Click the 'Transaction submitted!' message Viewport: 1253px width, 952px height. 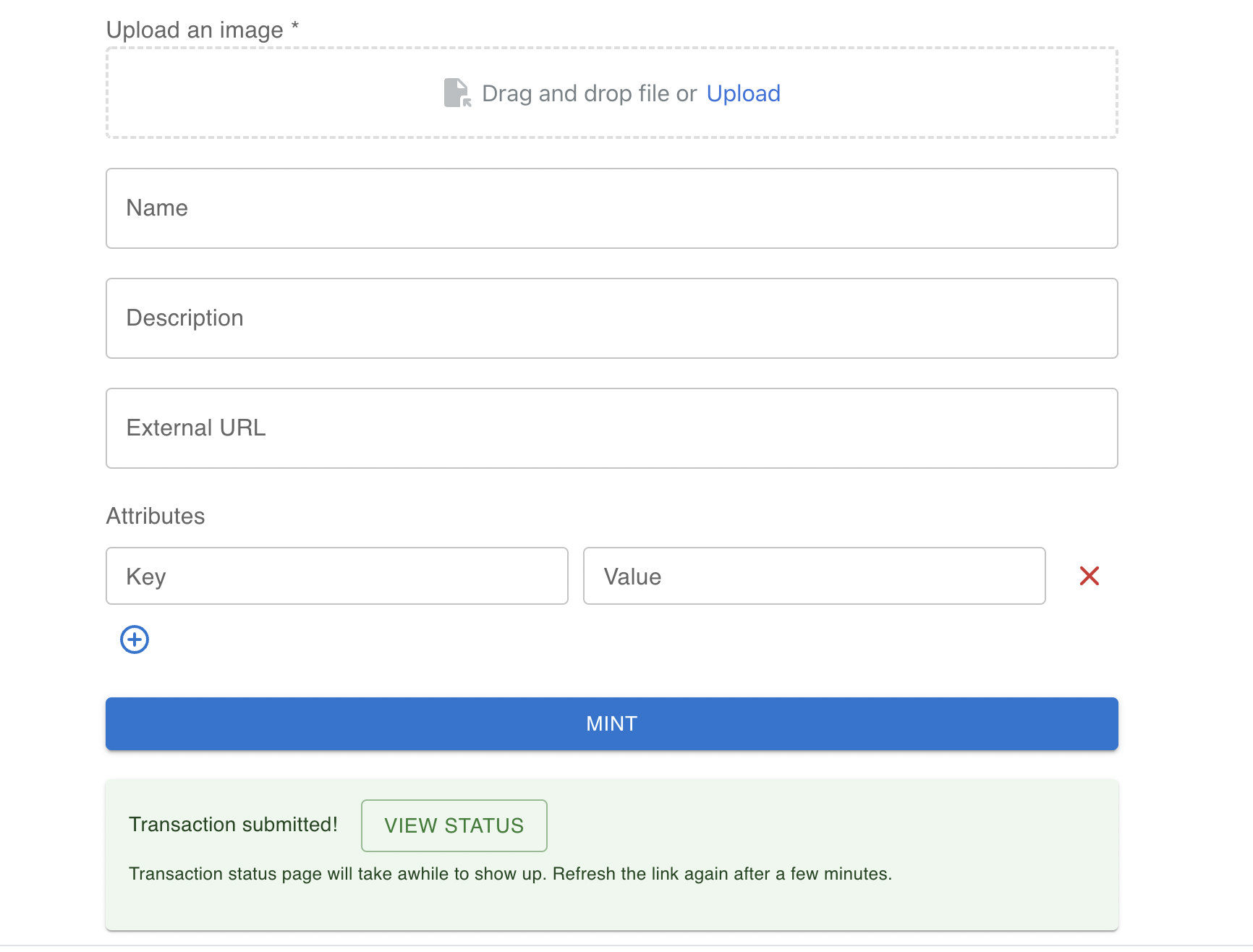point(233,825)
